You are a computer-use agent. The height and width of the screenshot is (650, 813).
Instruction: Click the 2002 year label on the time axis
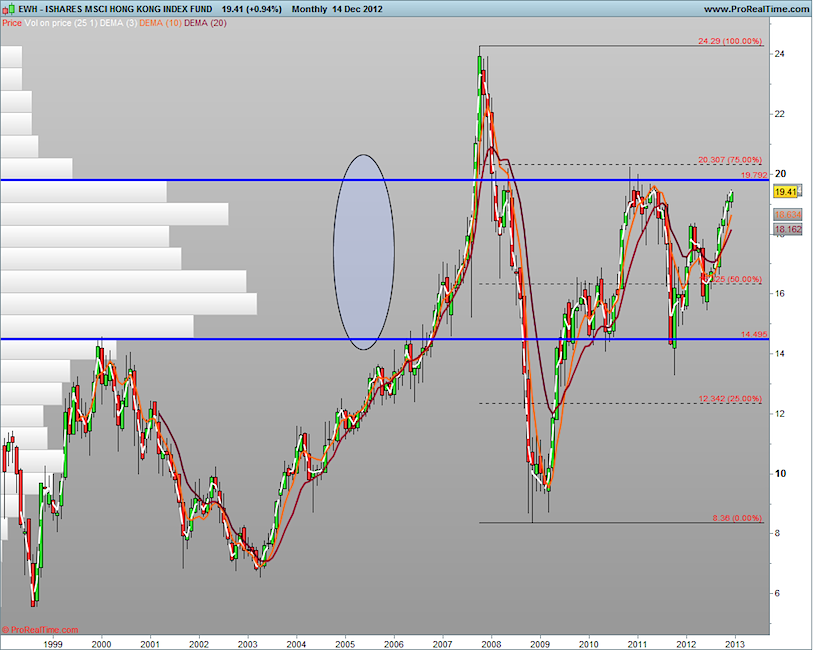(199, 644)
